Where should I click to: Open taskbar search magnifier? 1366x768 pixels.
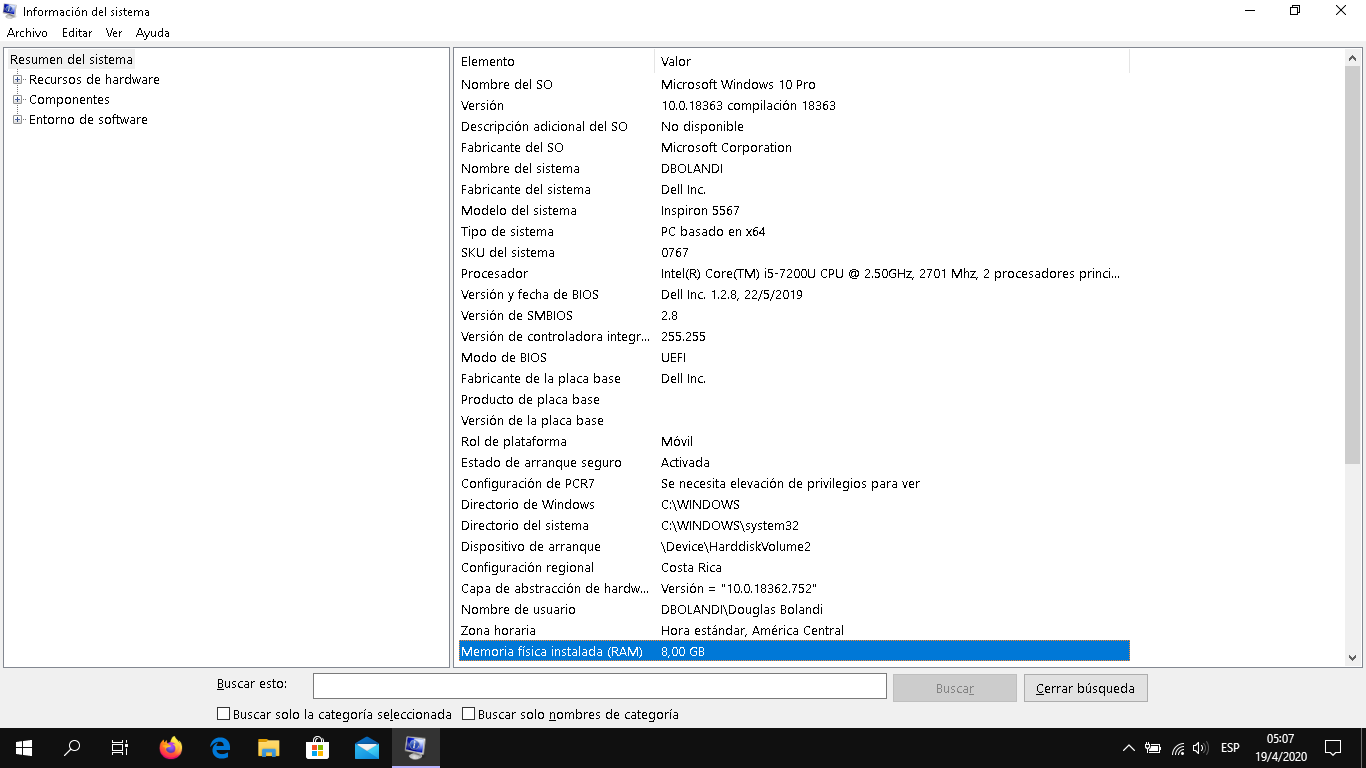tap(72, 747)
